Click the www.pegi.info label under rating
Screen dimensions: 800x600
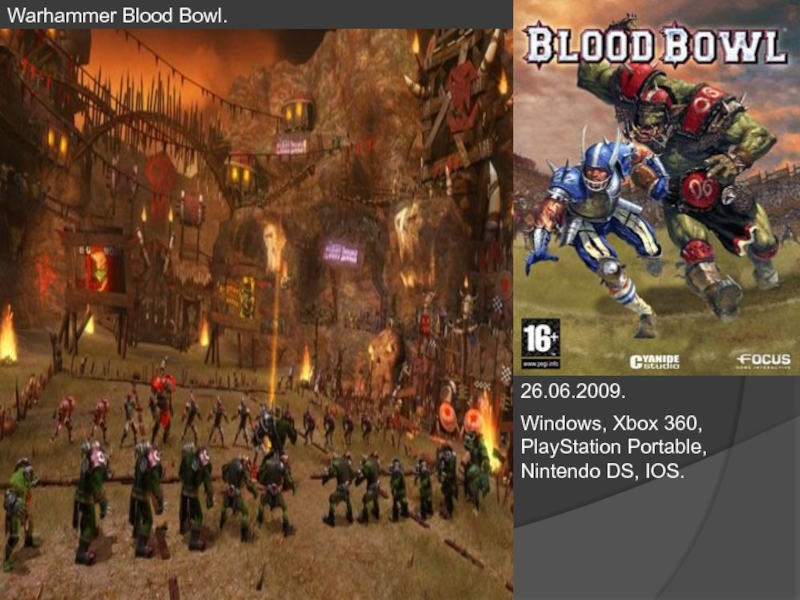(x=540, y=364)
